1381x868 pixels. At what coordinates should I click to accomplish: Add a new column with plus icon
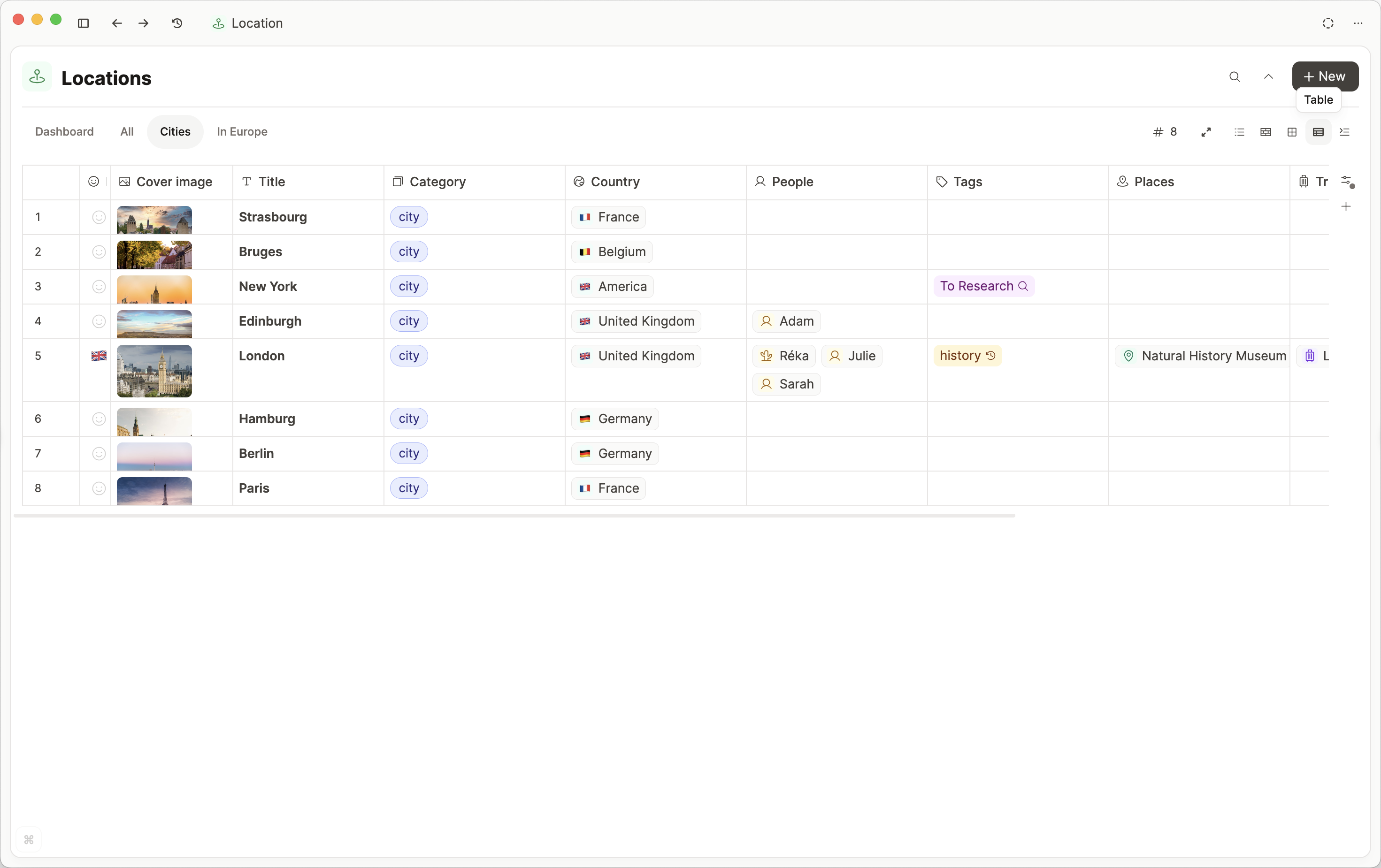click(x=1345, y=206)
